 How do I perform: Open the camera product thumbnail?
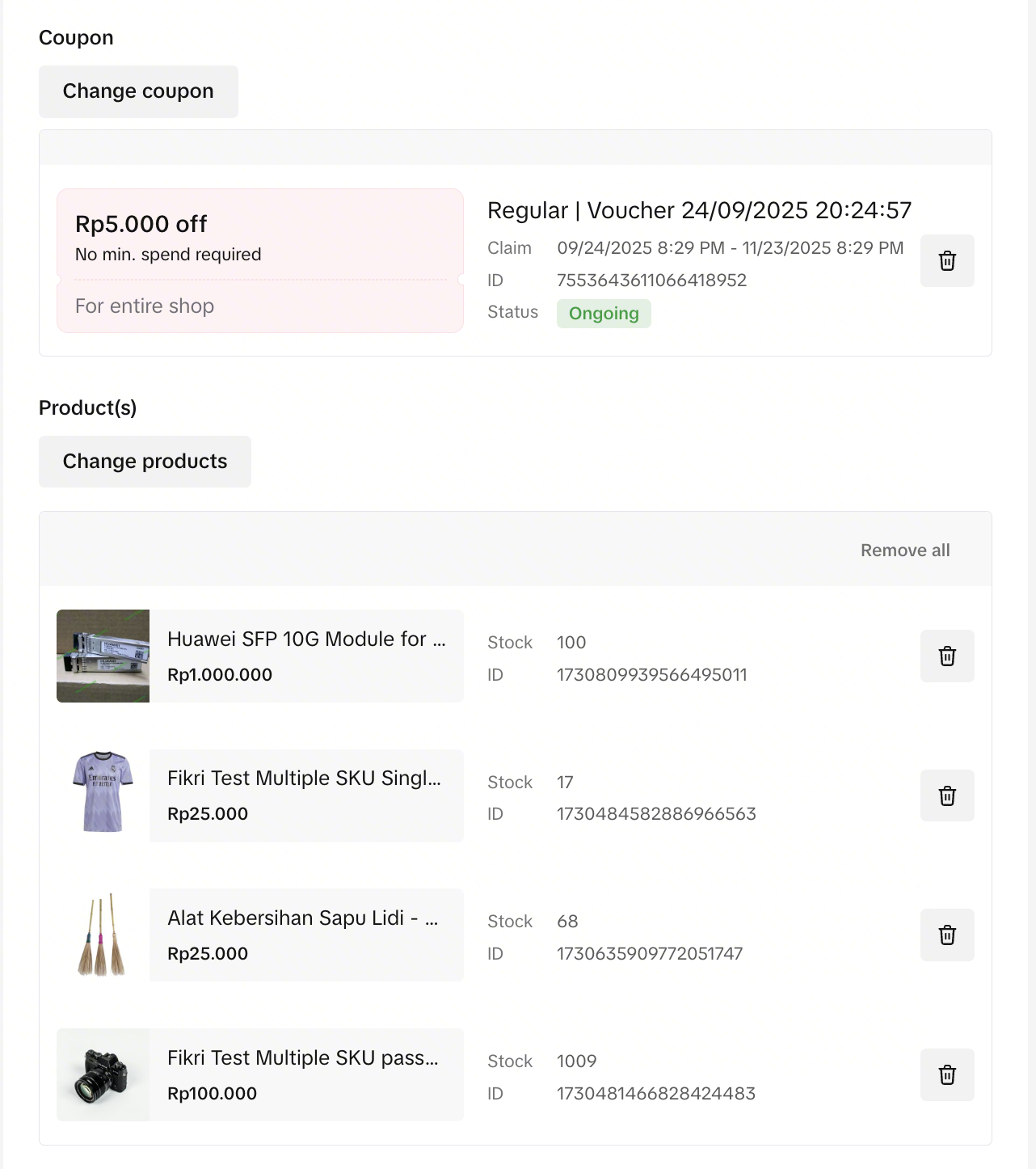tap(103, 1074)
